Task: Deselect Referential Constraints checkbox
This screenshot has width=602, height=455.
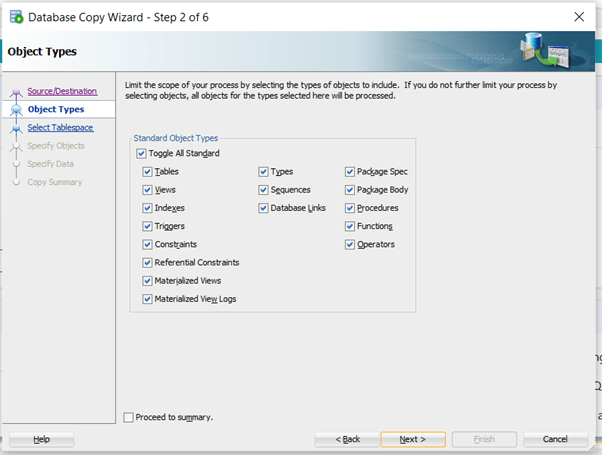Action: (x=148, y=262)
